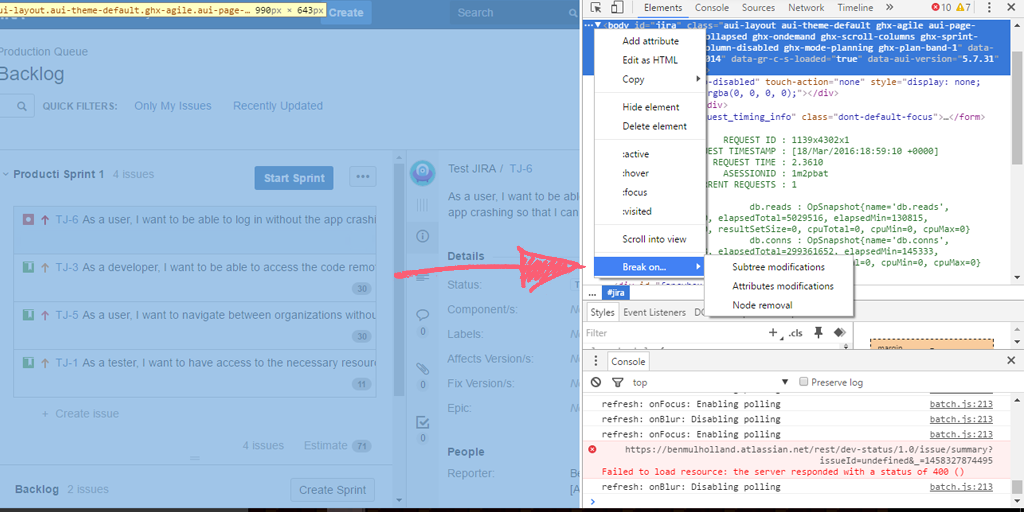Switch to the Sources tab
The height and width of the screenshot is (512, 1024).
(758, 8)
